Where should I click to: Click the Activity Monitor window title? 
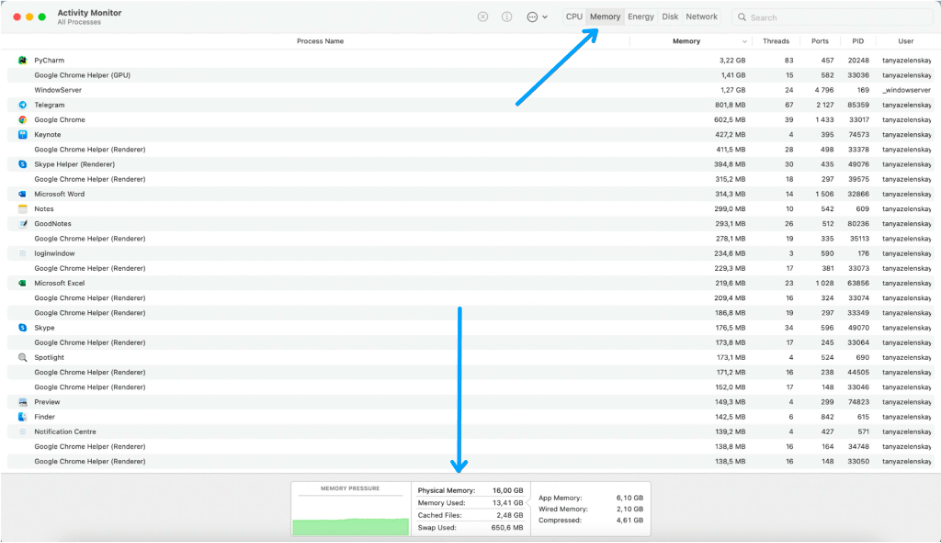click(89, 13)
